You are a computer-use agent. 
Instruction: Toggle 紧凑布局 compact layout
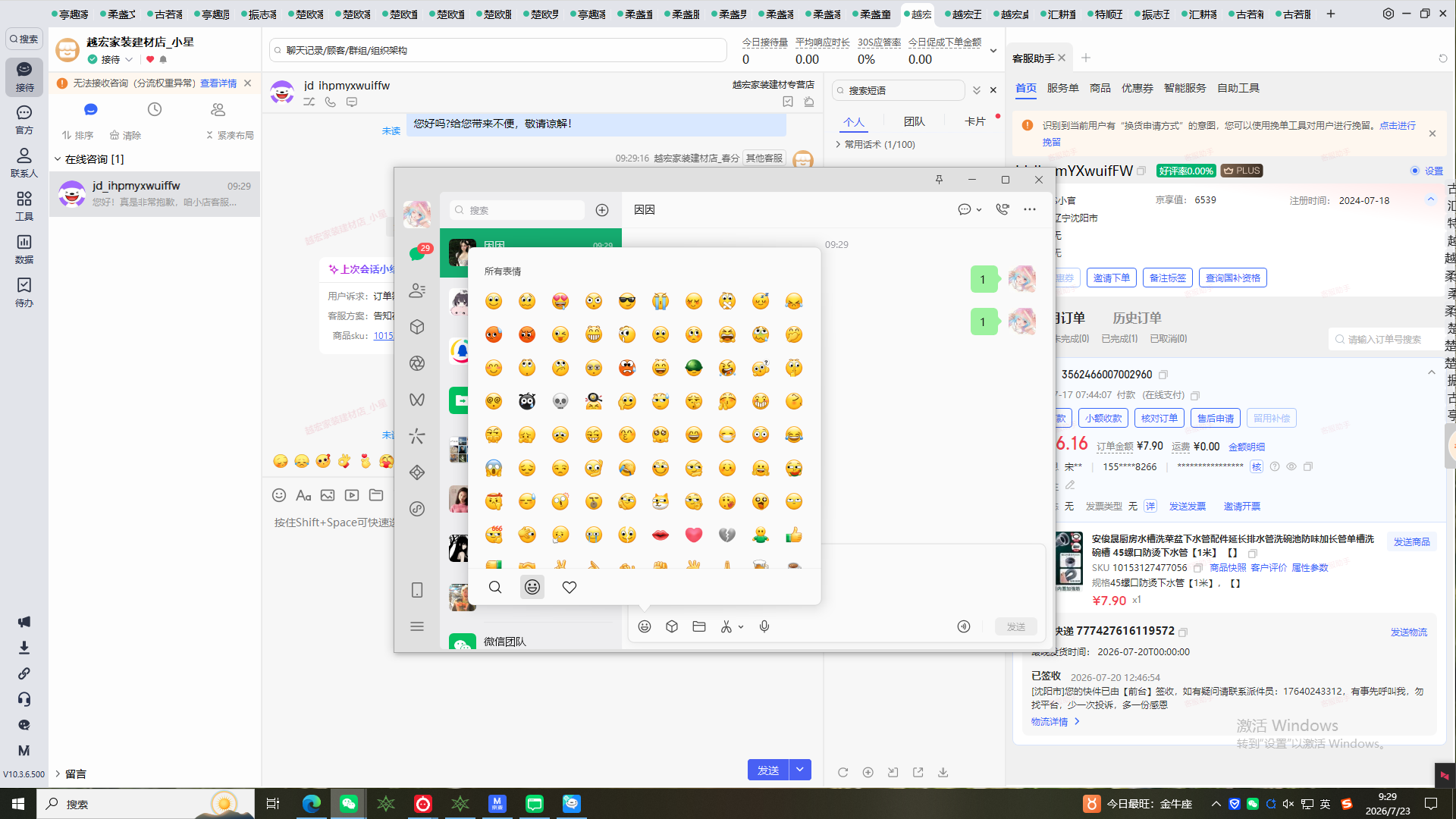(x=230, y=136)
